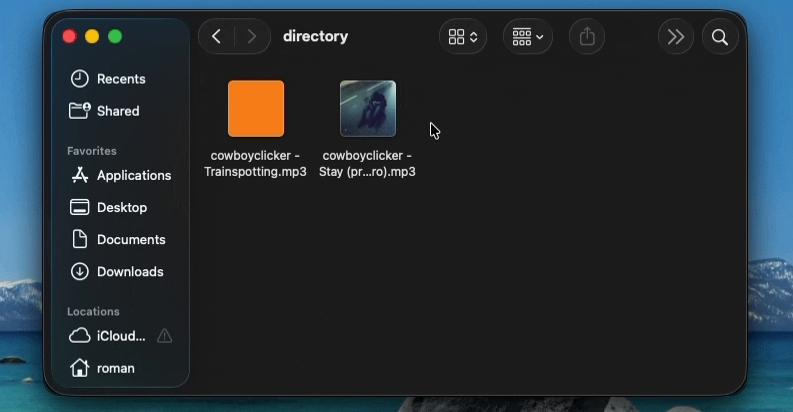Click the roman house icon
The image size is (793, 412).
(x=79, y=368)
